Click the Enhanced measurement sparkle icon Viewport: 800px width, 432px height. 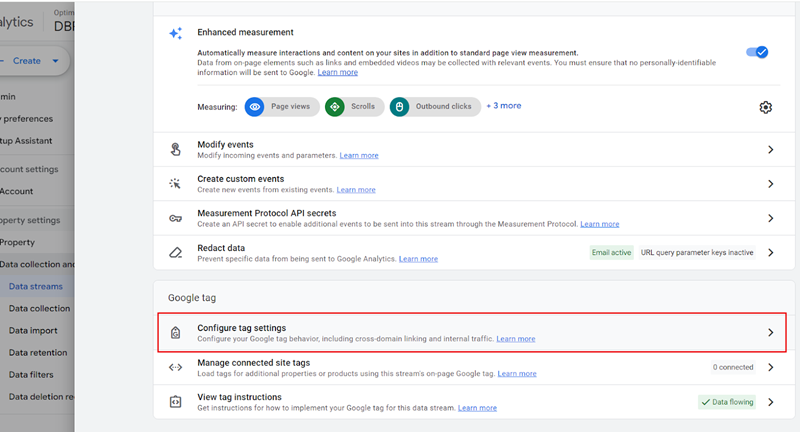pos(176,34)
